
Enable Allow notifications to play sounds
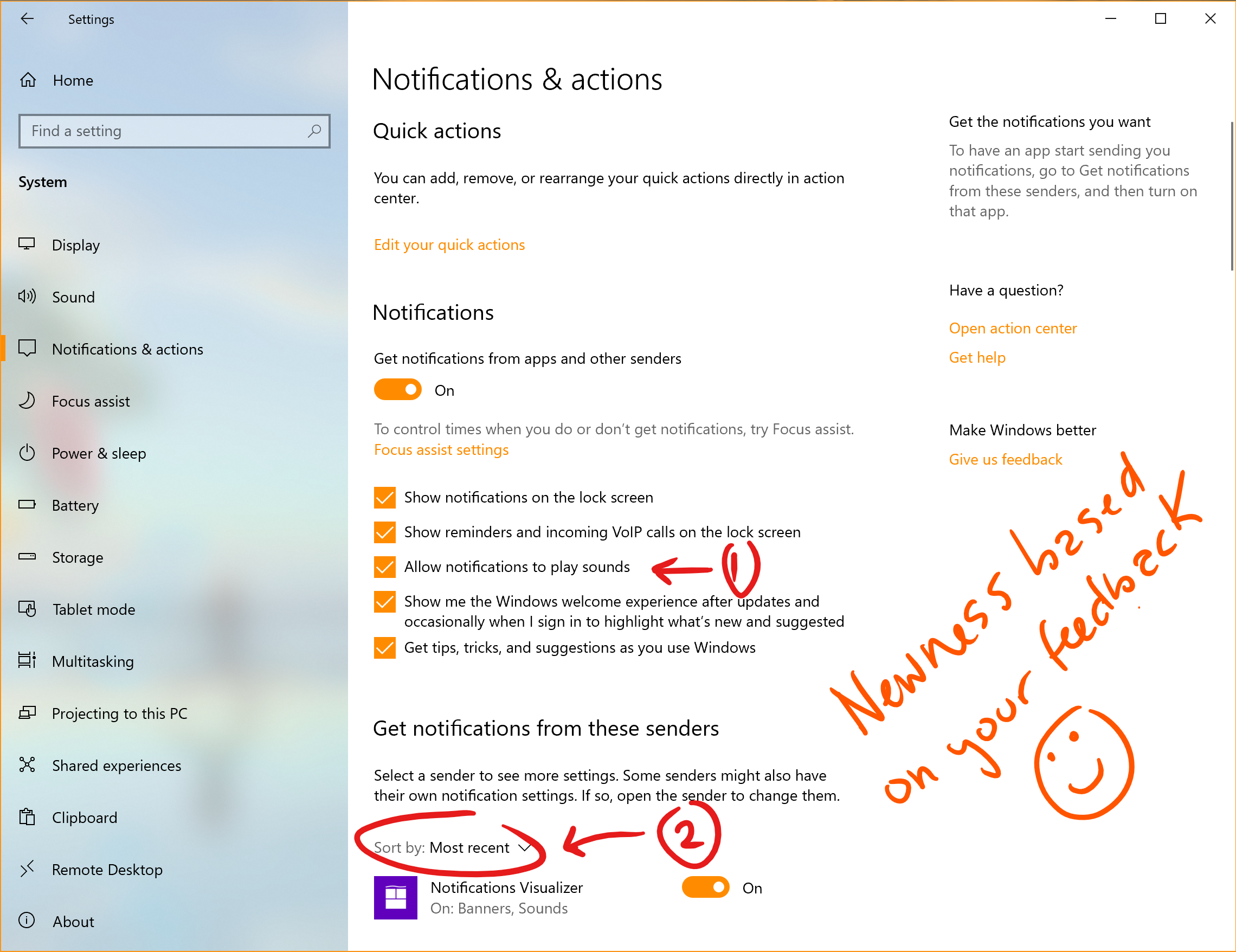coord(385,567)
